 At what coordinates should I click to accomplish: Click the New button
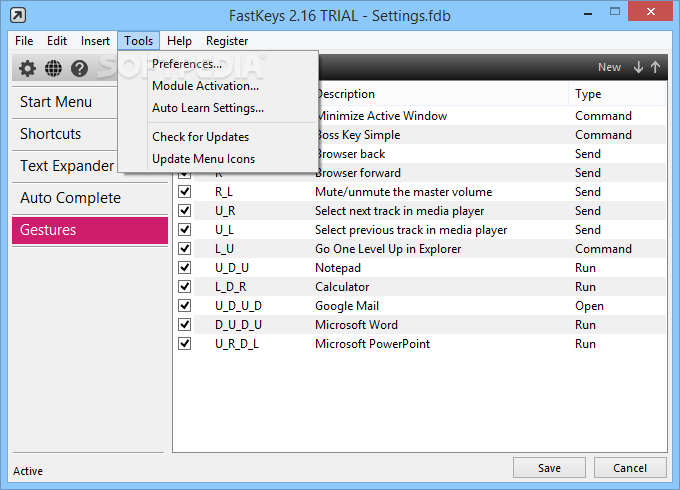609,67
